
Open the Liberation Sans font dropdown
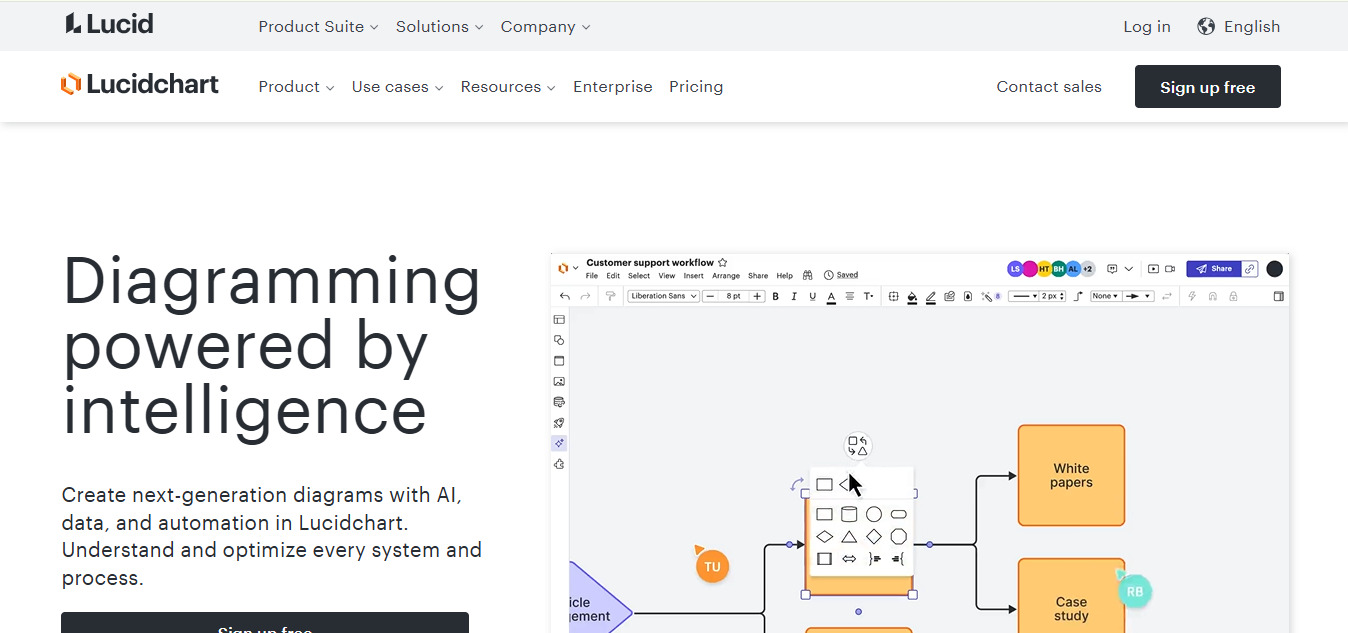point(663,296)
